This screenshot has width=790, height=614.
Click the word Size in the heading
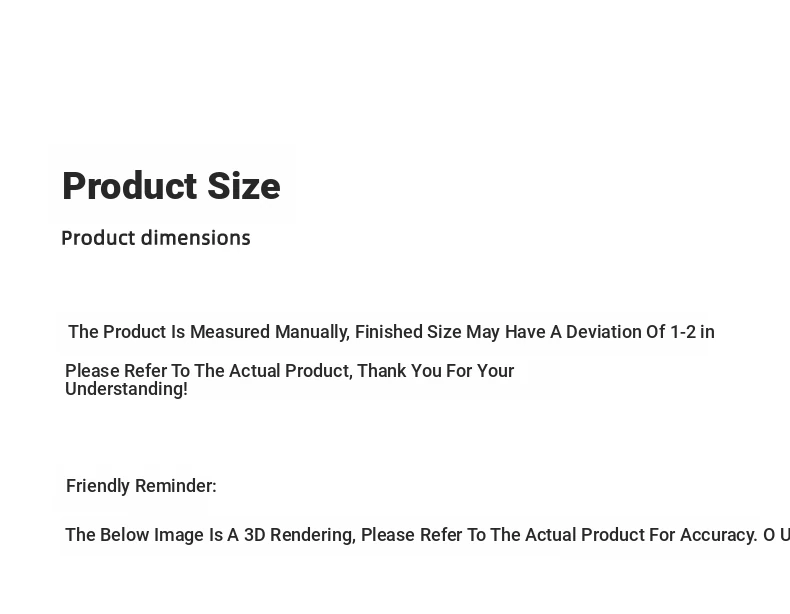[244, 186]
